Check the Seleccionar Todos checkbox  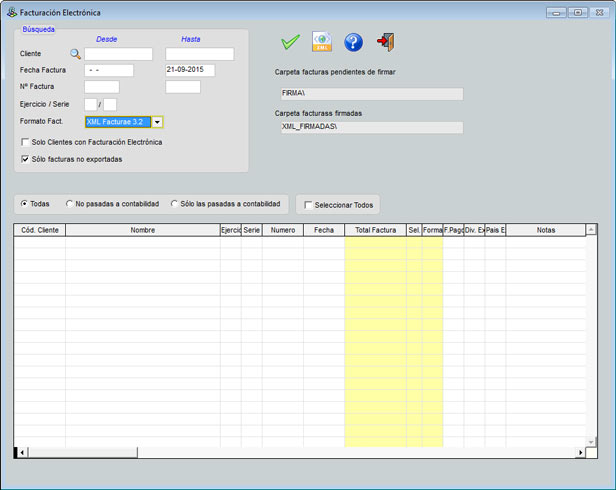(308, 205)
